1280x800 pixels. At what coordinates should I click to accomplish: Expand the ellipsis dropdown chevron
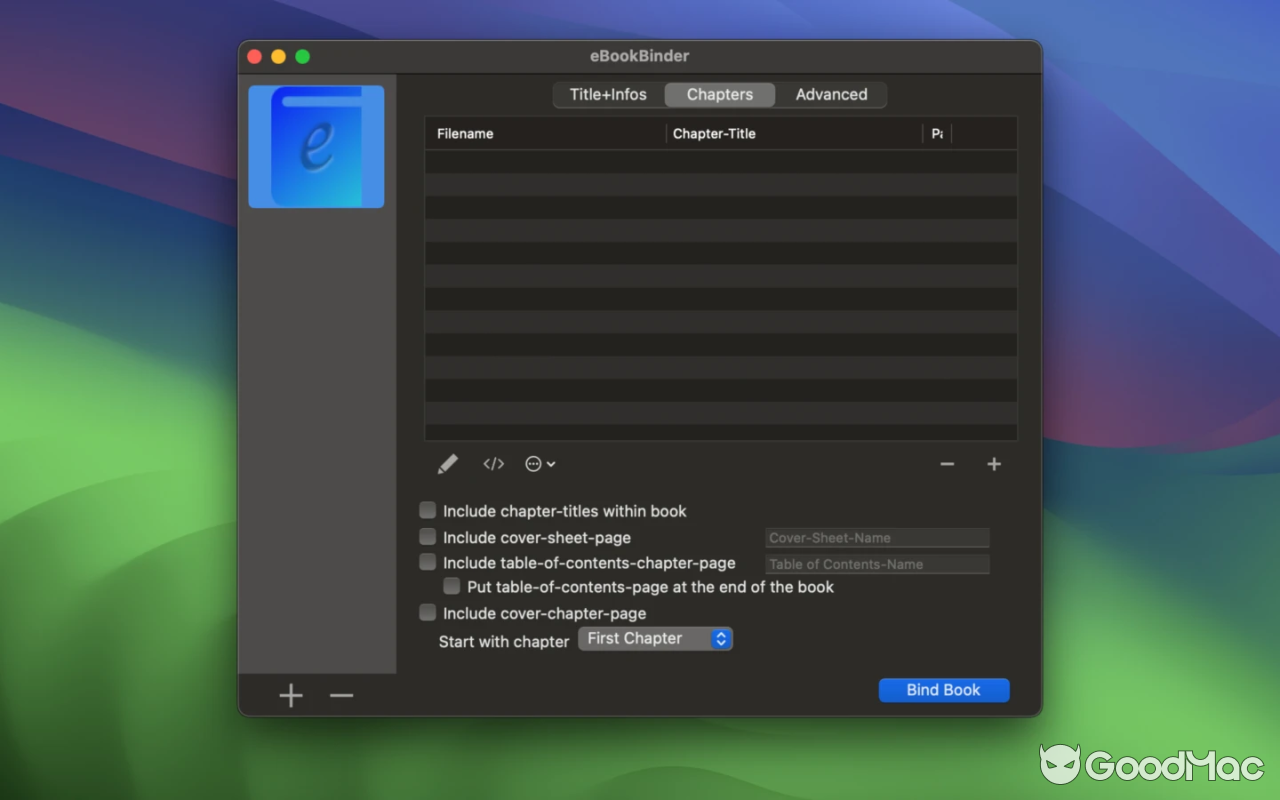point(551,463)
